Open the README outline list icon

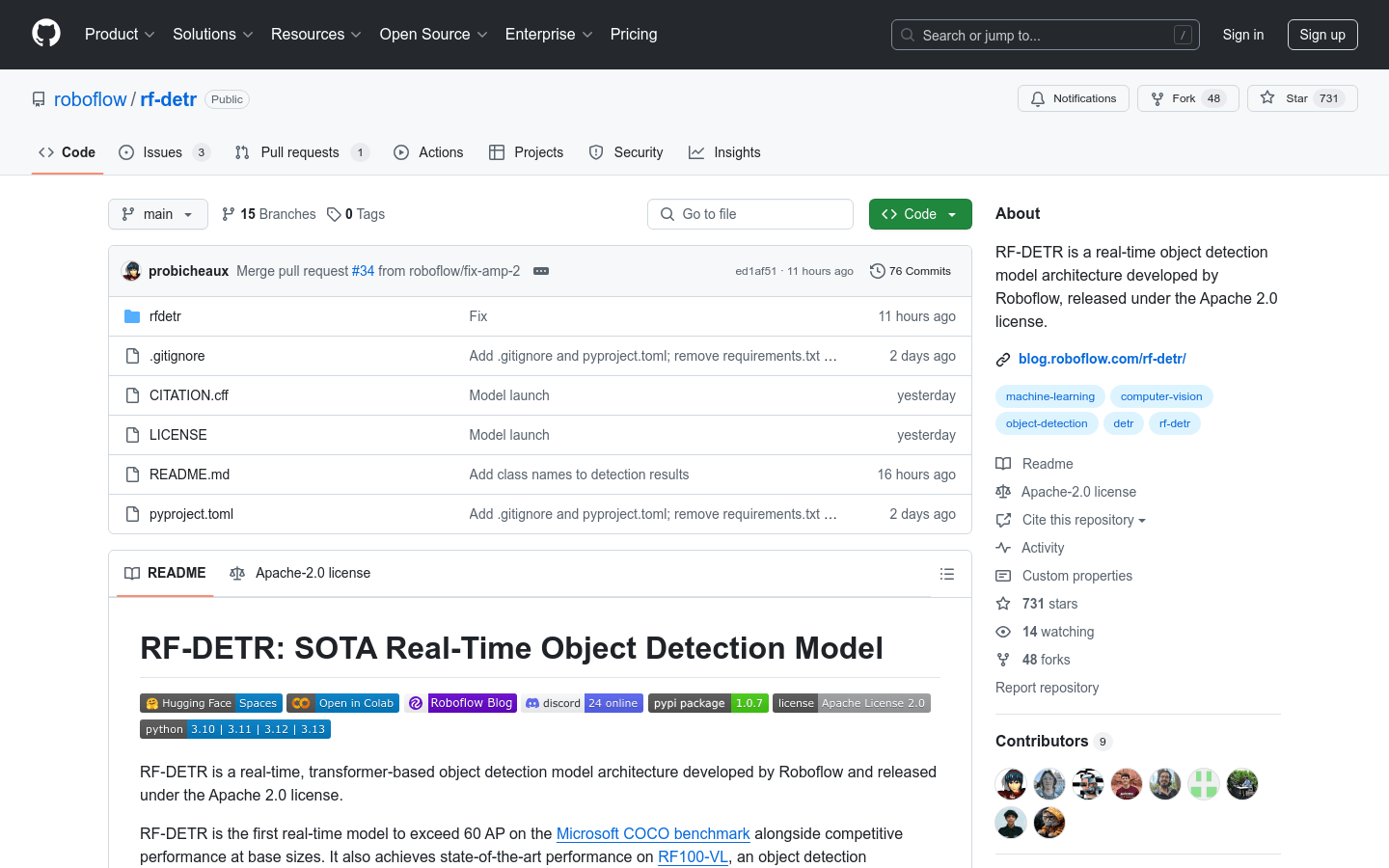tap(946, 574)
